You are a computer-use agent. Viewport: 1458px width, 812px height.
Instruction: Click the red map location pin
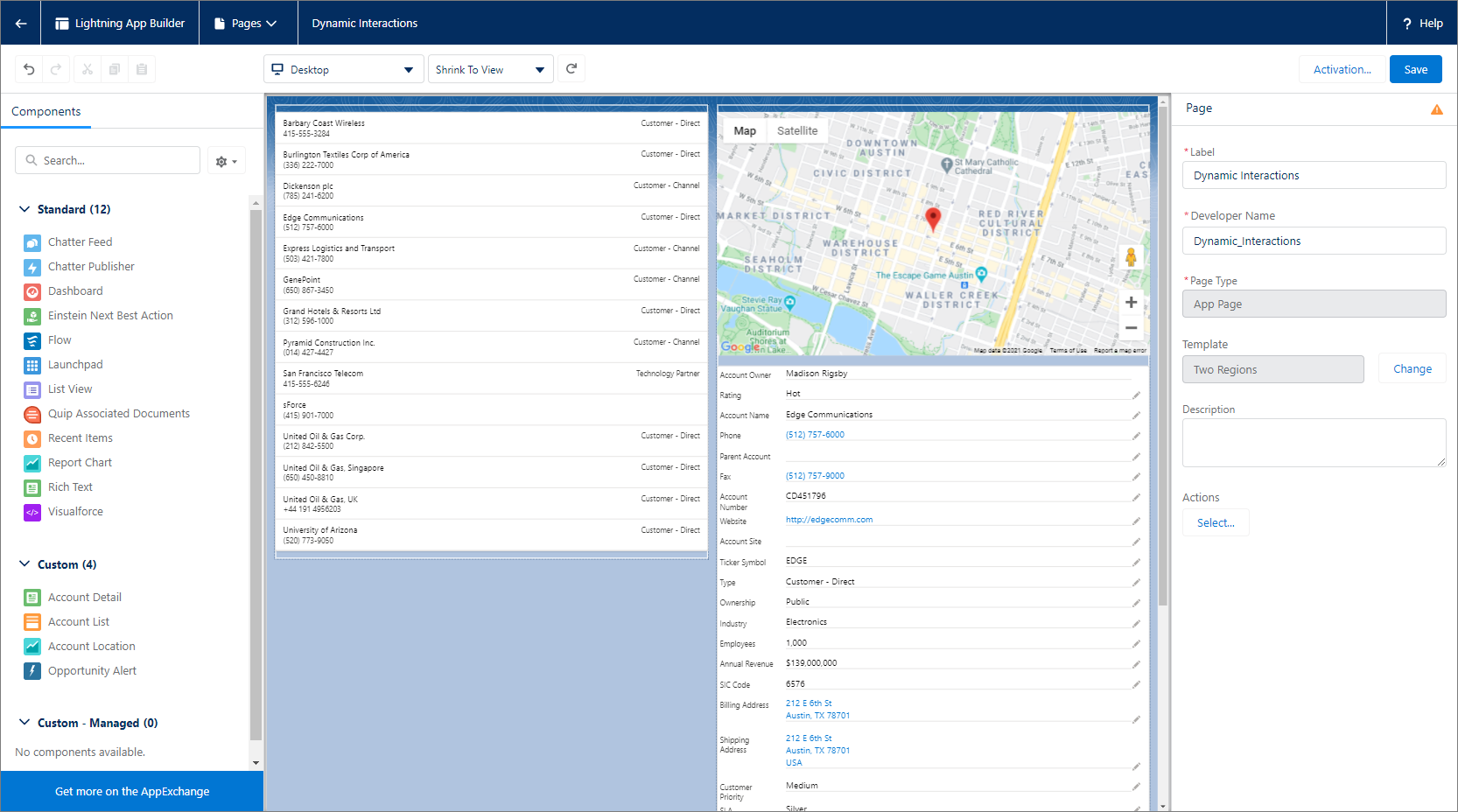(933, 219)
